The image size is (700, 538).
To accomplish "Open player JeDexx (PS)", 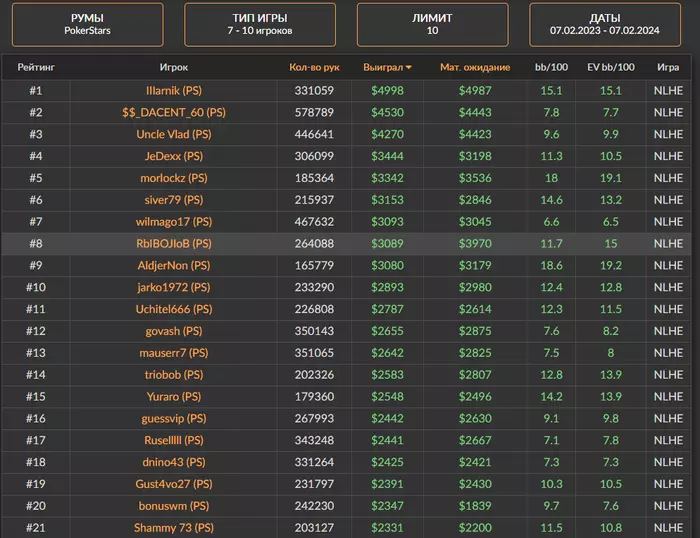I will tap(174, 156).
